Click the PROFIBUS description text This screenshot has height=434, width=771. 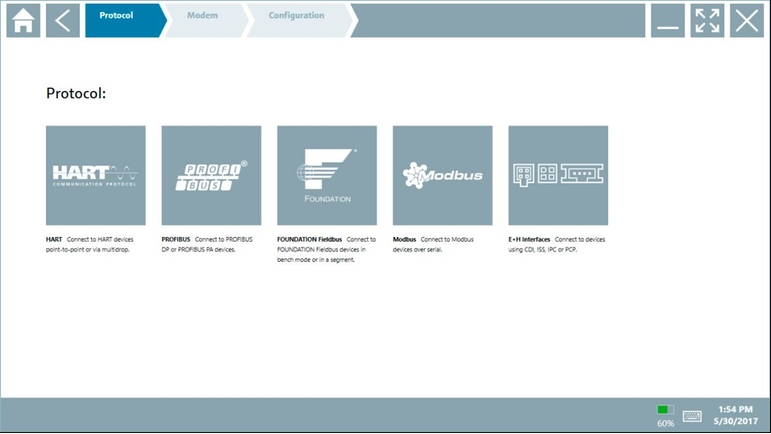(207, 244)
